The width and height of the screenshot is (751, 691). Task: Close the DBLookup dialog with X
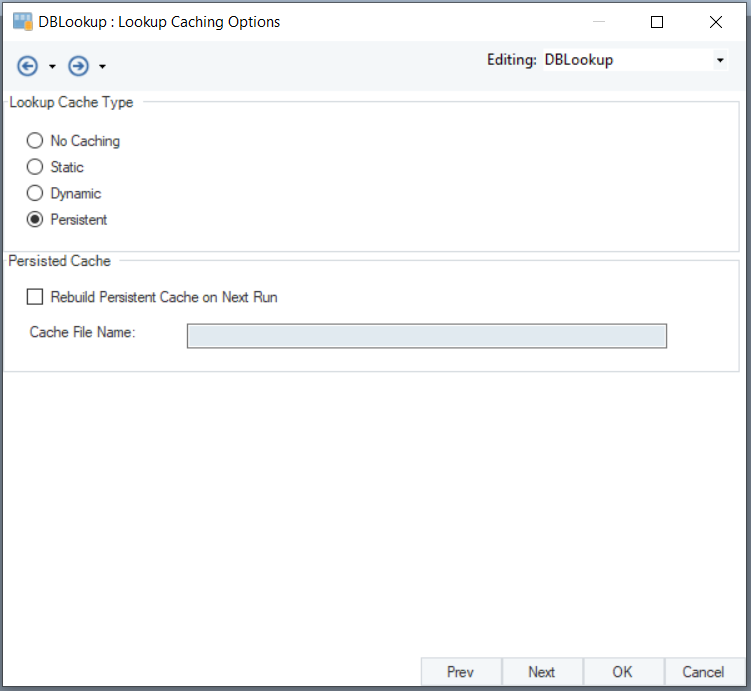pos(716,21)
